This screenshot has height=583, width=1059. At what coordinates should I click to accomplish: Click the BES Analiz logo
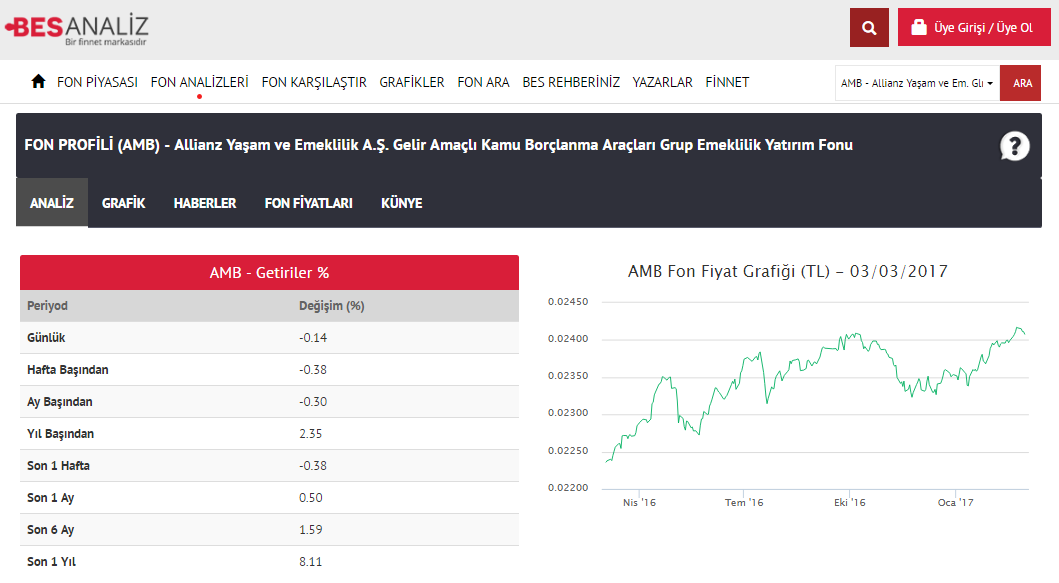pos(76,29)
